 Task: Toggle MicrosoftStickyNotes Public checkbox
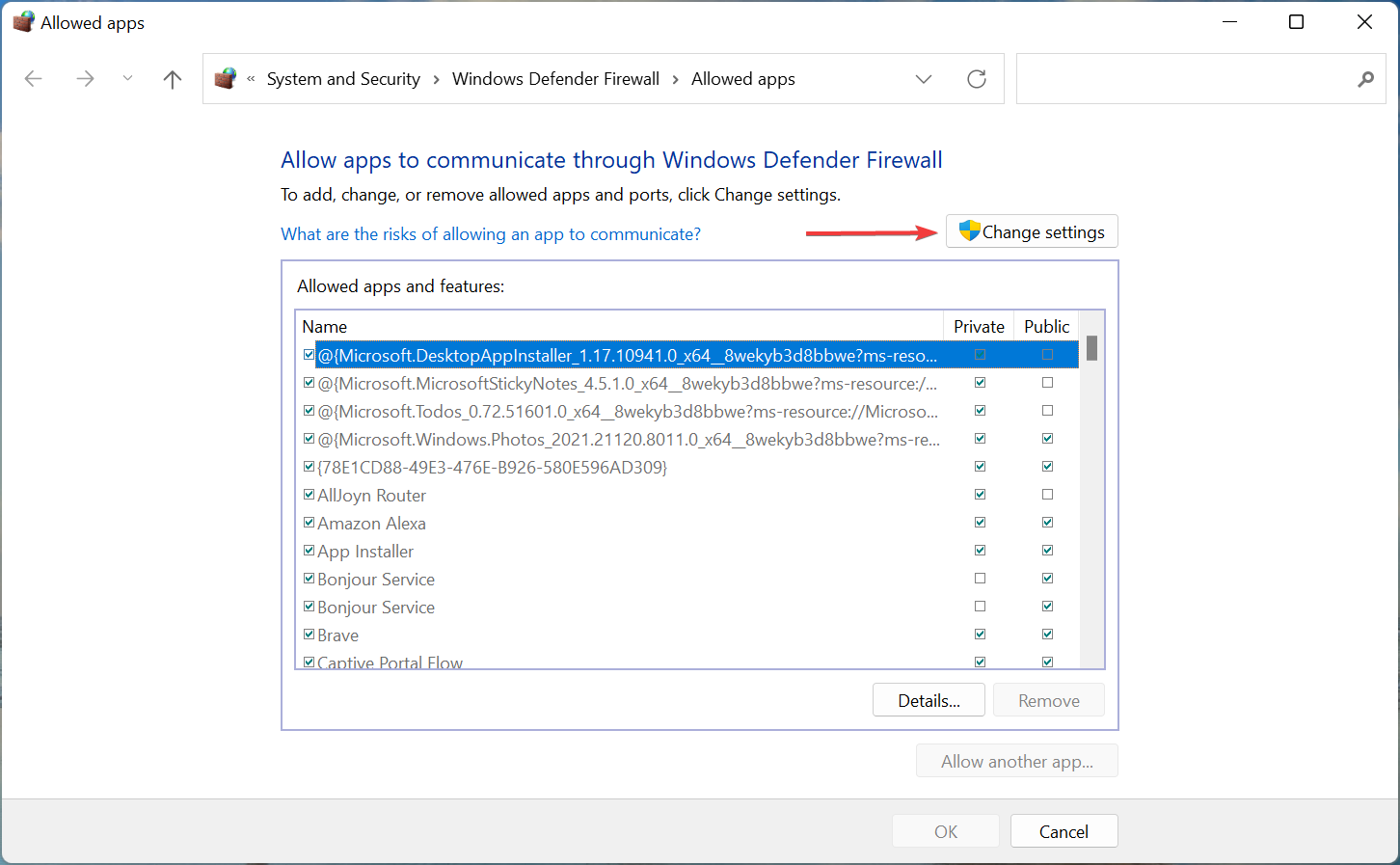coord(1047,383)
